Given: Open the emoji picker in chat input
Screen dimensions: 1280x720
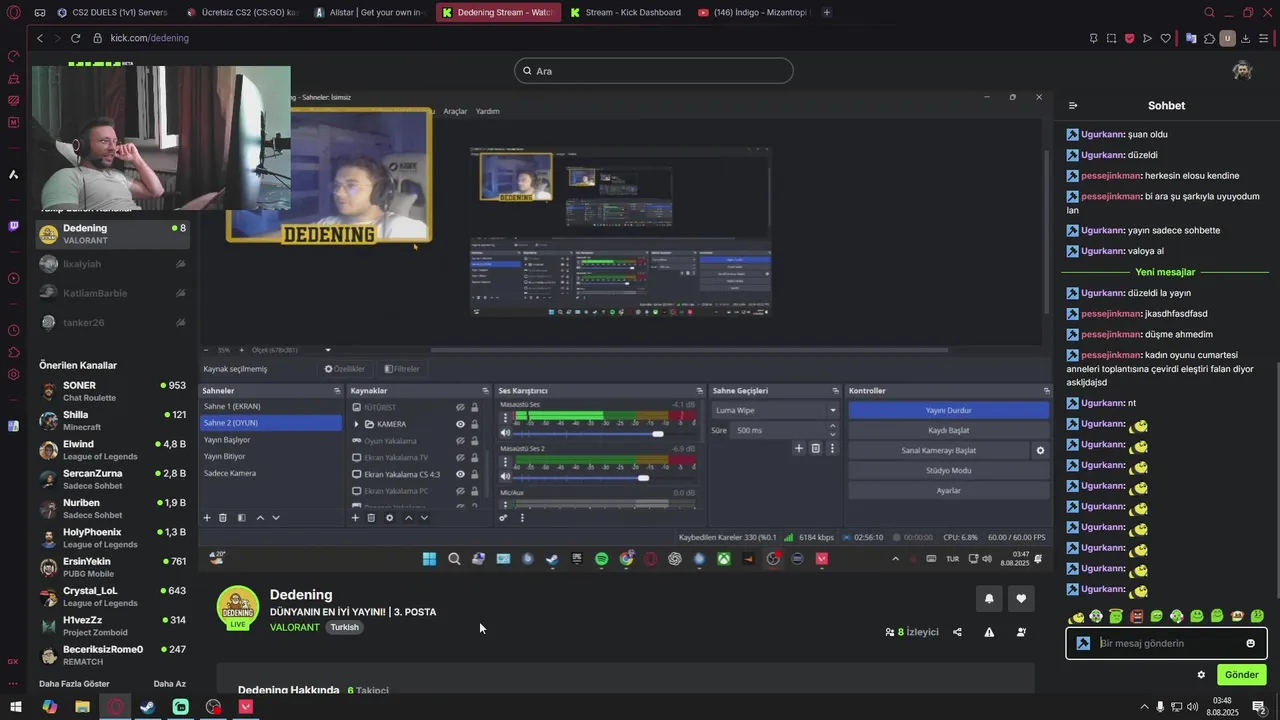Looking at the screenshot, I should coord(1250,643).
